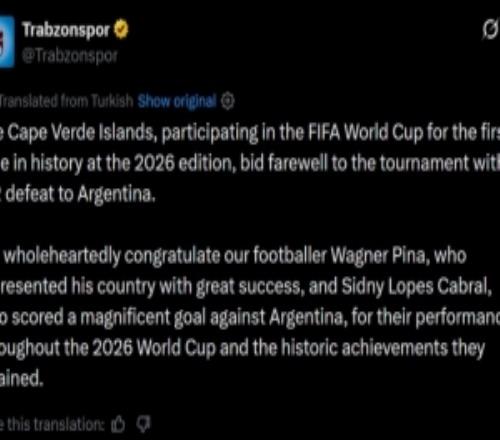This screenshot has height=440, width=500.
Task: Click the 'this translation:' rating label
Action: click(x=53, y=425)
